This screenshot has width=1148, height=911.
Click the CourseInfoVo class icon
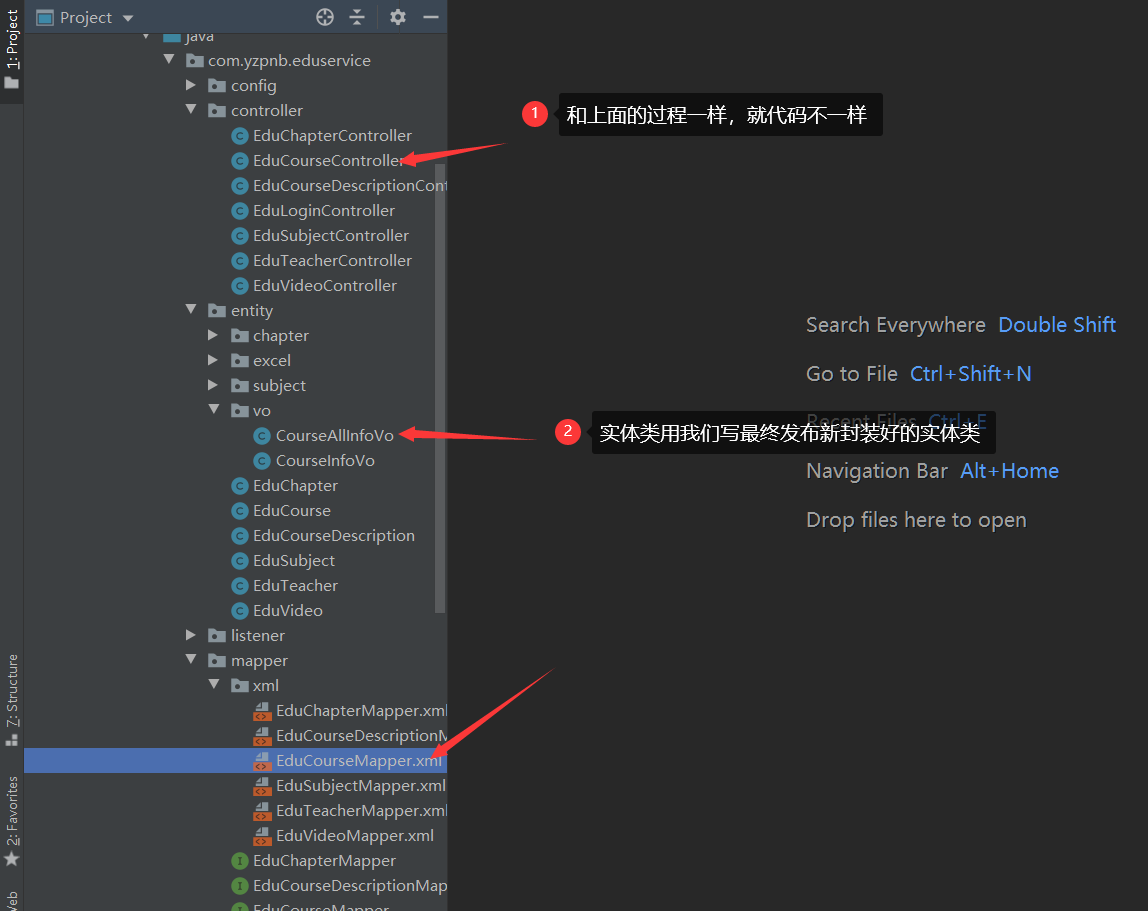tap(262, 461)
